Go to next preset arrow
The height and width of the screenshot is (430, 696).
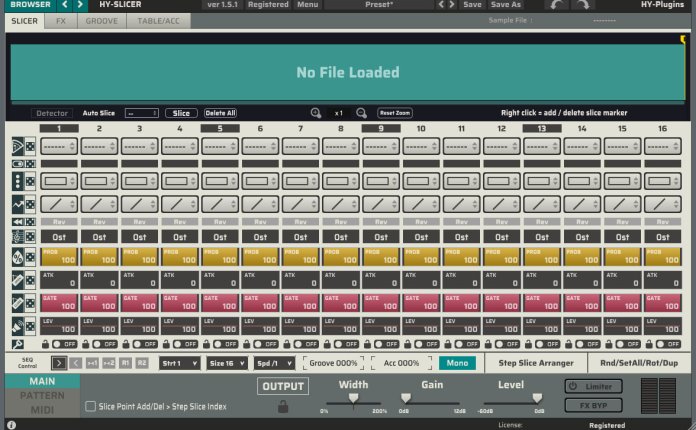pos(451,4)
